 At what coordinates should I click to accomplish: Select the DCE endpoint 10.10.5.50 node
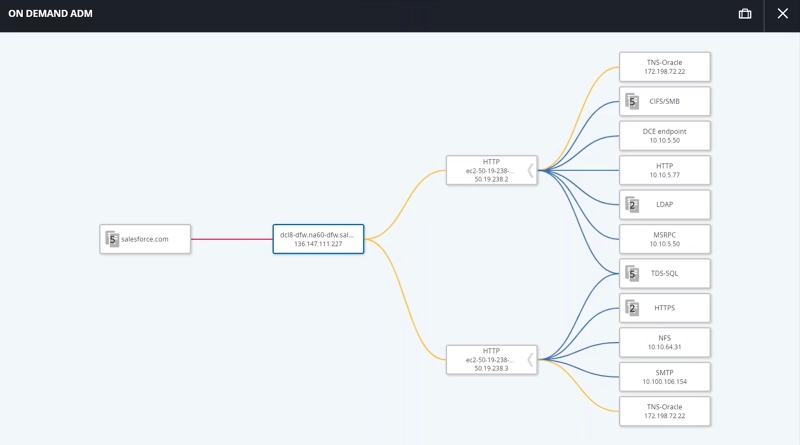pos(664,136)
